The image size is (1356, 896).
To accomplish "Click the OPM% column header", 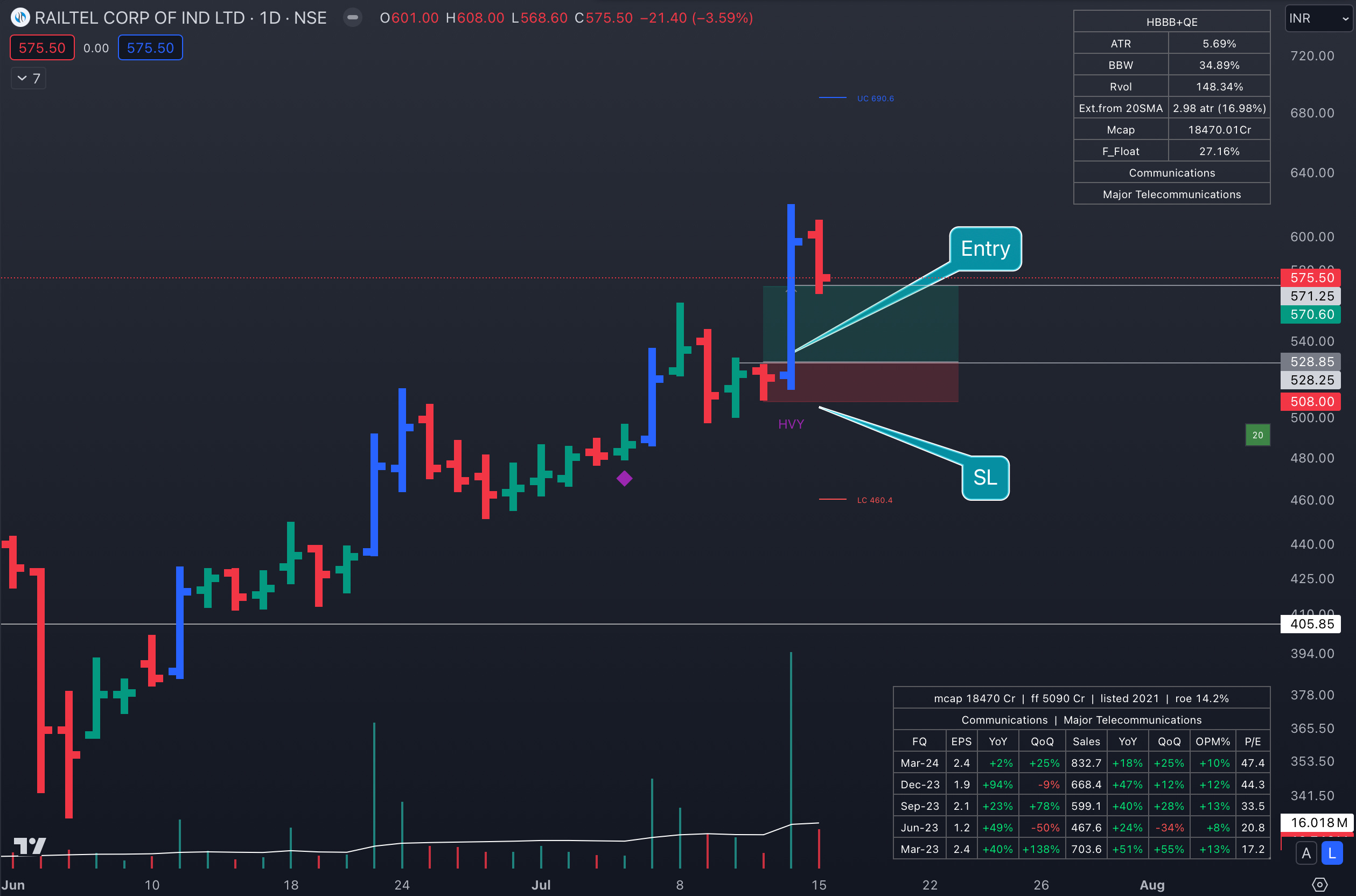I will pyautogui.click(x=1213, y=741).
